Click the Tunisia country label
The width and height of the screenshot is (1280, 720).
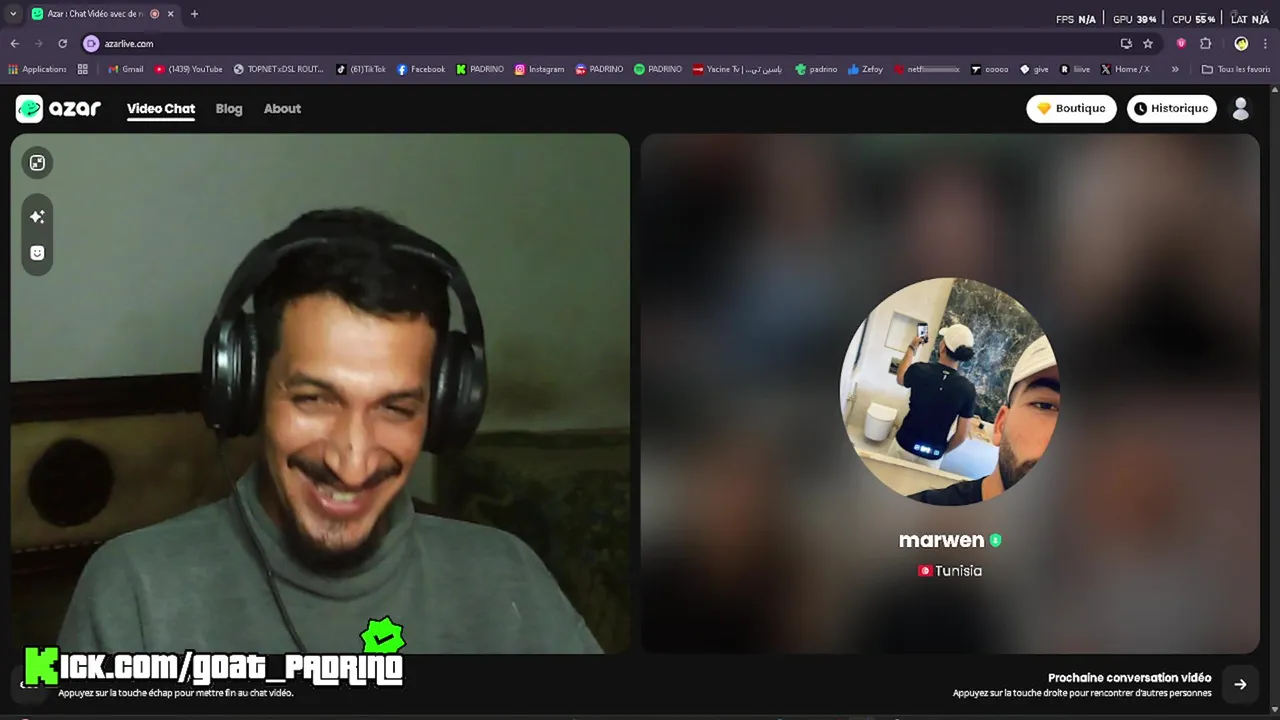click(x=958, y=570)
